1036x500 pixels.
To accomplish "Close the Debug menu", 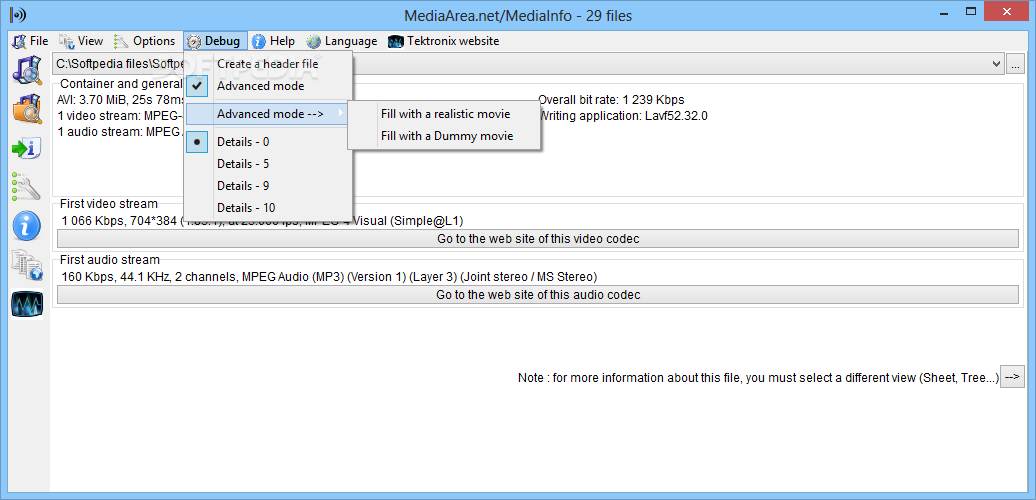I will point(215,41).
